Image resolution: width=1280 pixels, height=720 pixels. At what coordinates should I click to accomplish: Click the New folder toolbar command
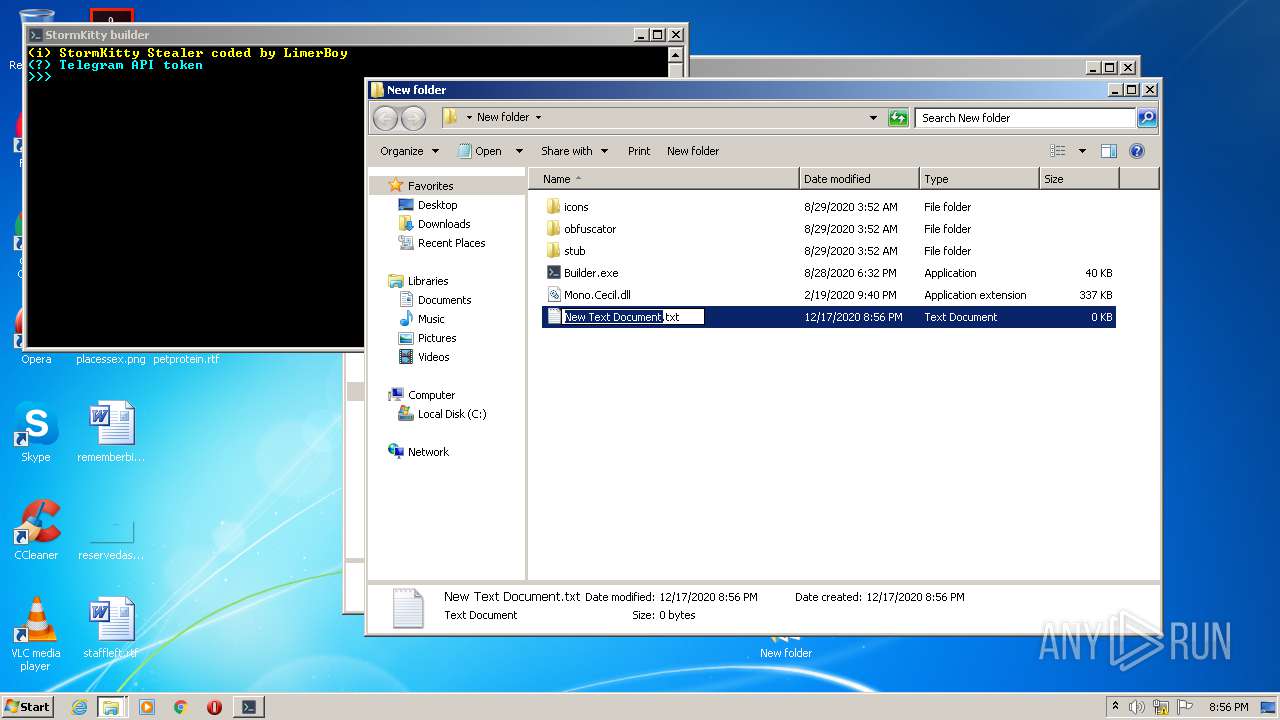point(693,151)
